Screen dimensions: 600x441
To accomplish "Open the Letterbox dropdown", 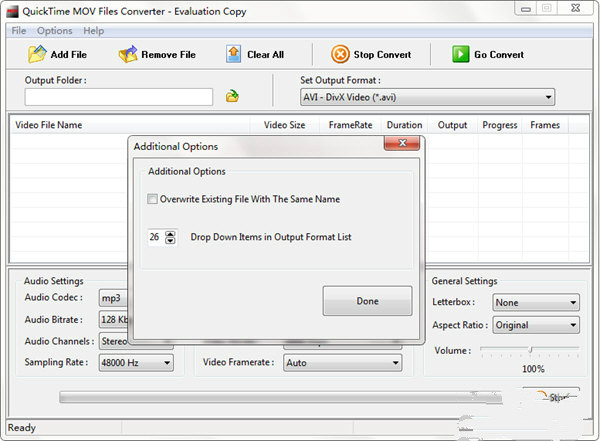I will click(536, 302).
